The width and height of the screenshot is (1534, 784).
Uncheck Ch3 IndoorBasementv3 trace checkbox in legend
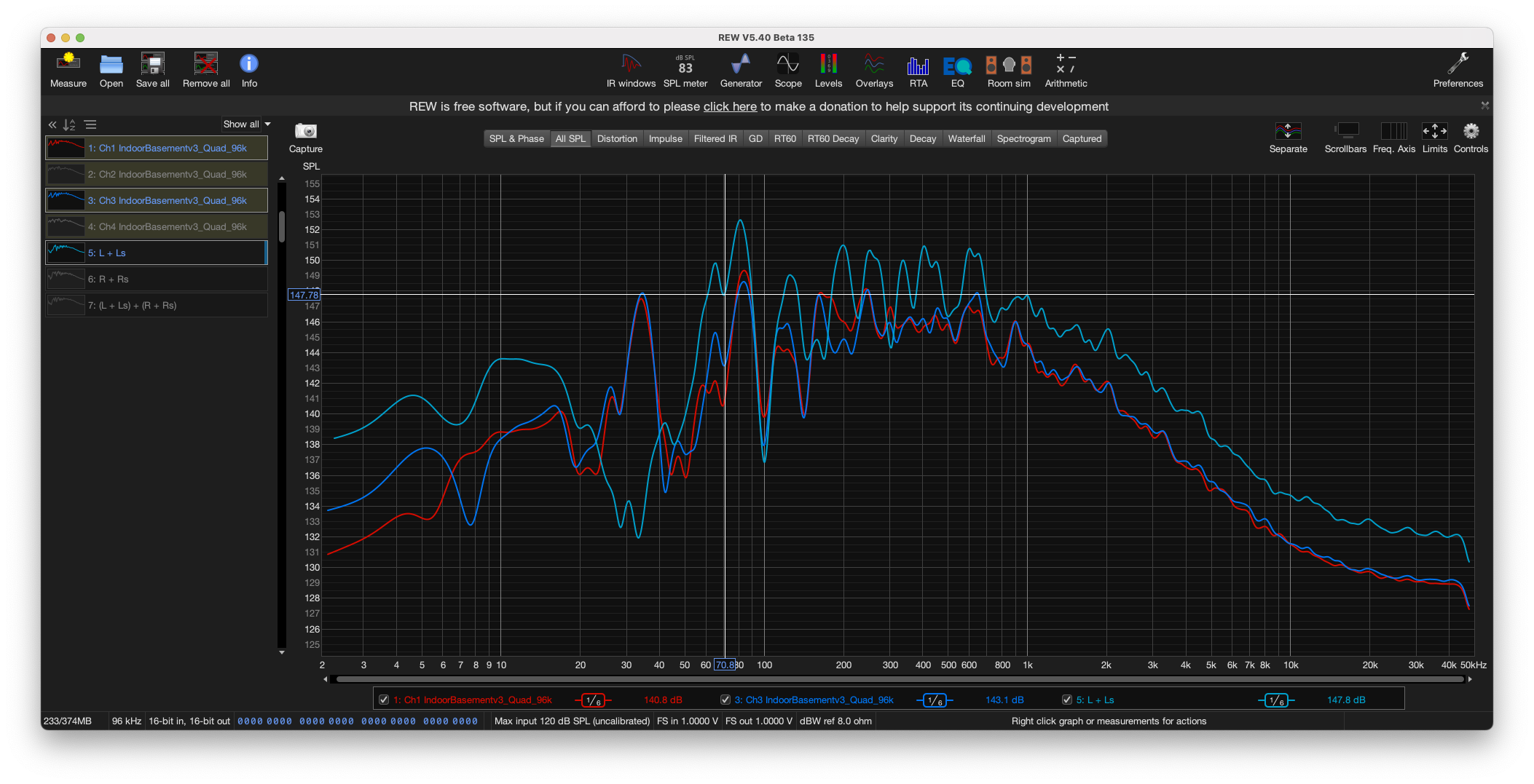tap(725, 700)
